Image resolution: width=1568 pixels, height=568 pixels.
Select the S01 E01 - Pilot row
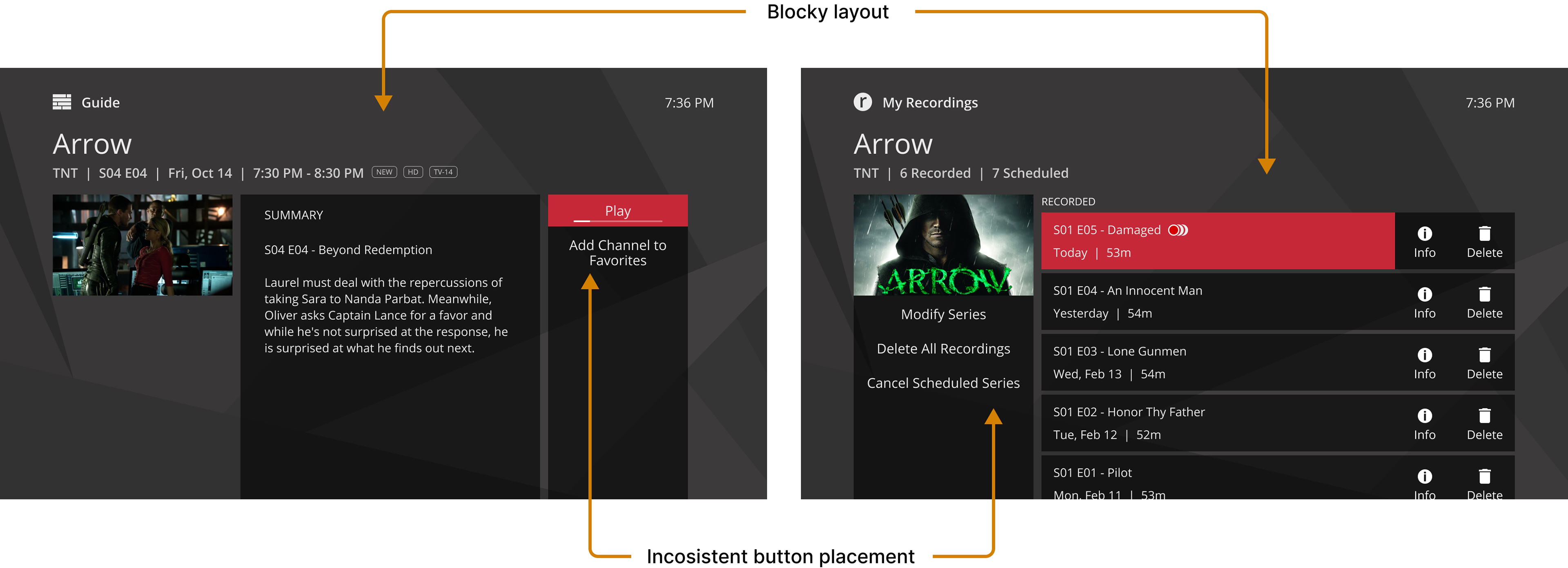1217,478
